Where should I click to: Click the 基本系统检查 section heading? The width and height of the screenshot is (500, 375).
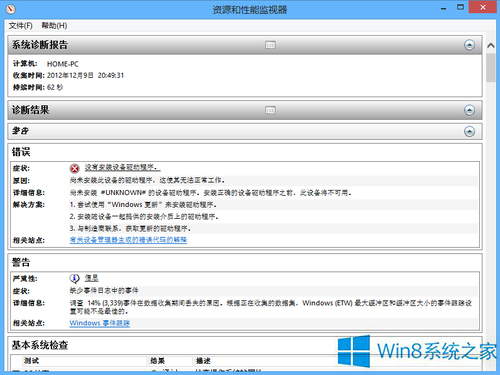40,345
